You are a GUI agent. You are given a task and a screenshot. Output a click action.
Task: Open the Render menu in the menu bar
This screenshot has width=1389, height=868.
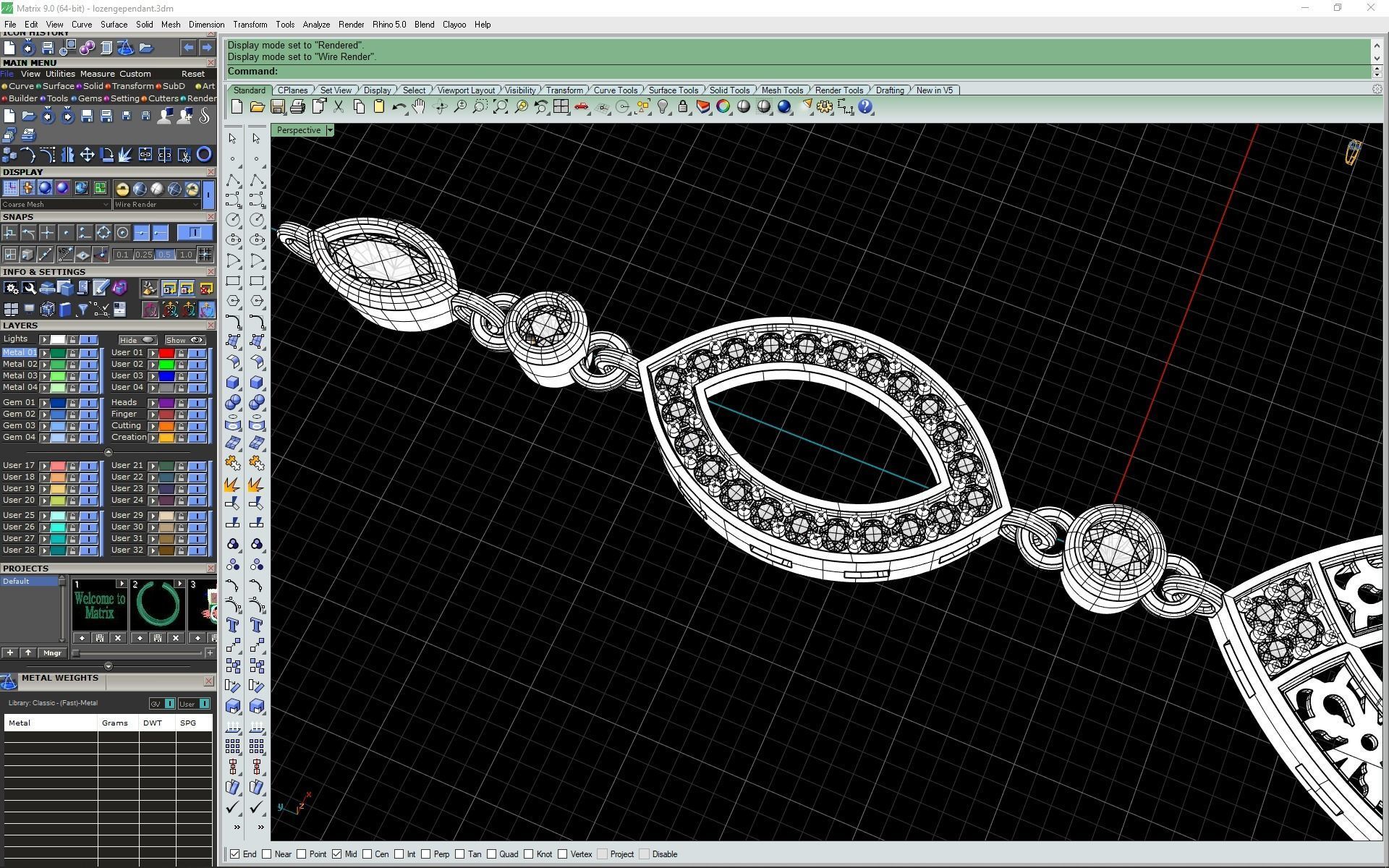pos(351,25)
